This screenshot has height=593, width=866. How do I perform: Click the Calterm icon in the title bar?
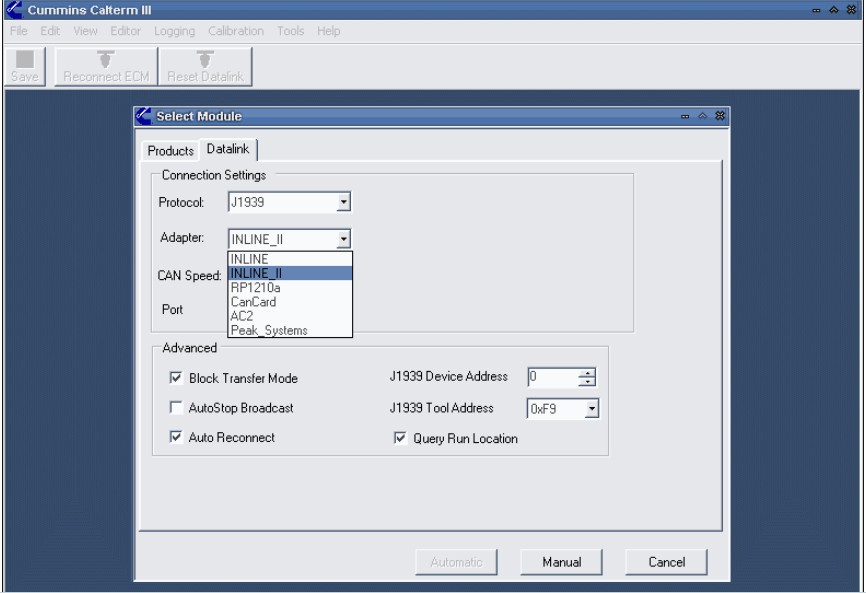click(12, 12)
